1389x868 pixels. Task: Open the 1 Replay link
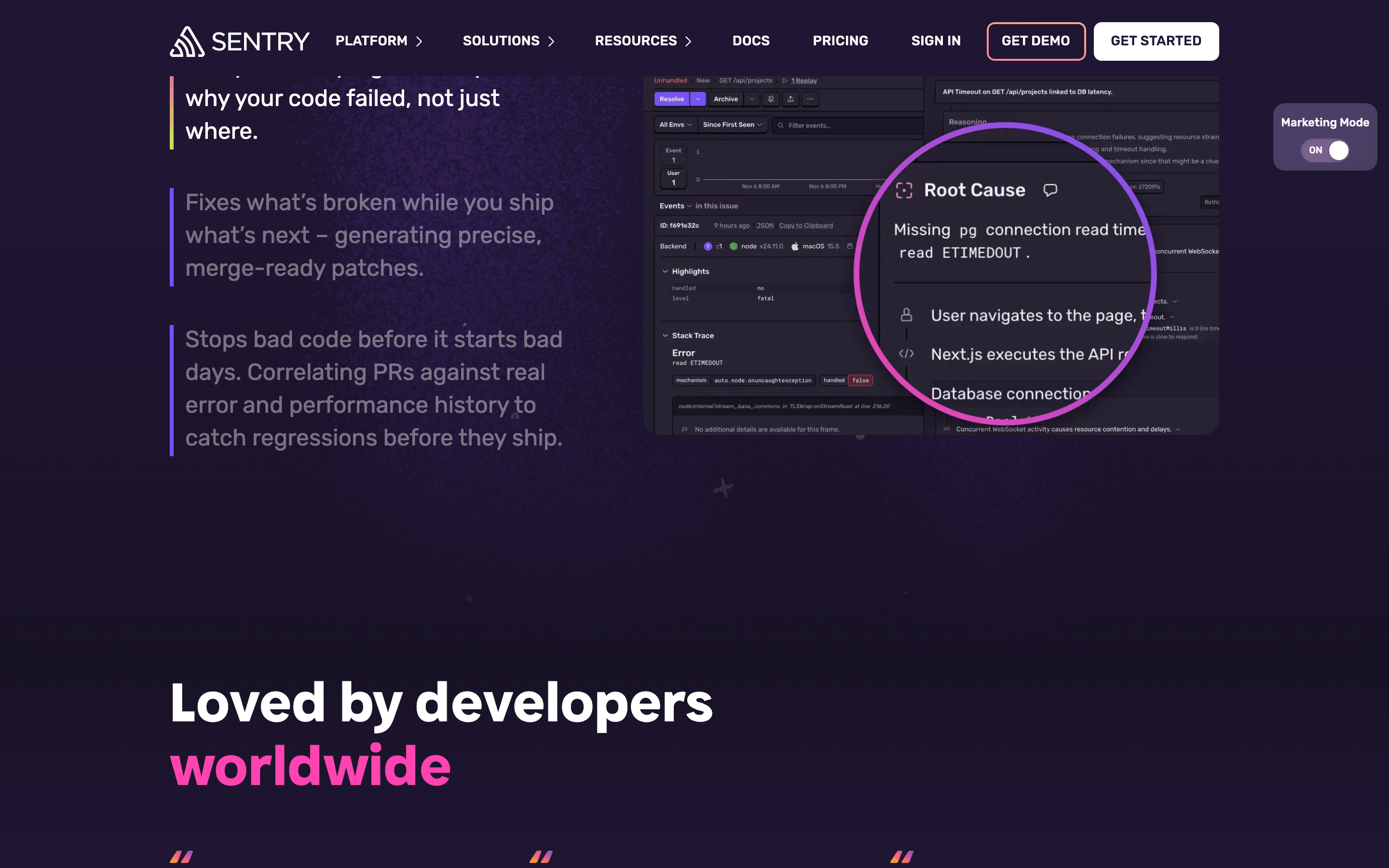tap(803, 81)
